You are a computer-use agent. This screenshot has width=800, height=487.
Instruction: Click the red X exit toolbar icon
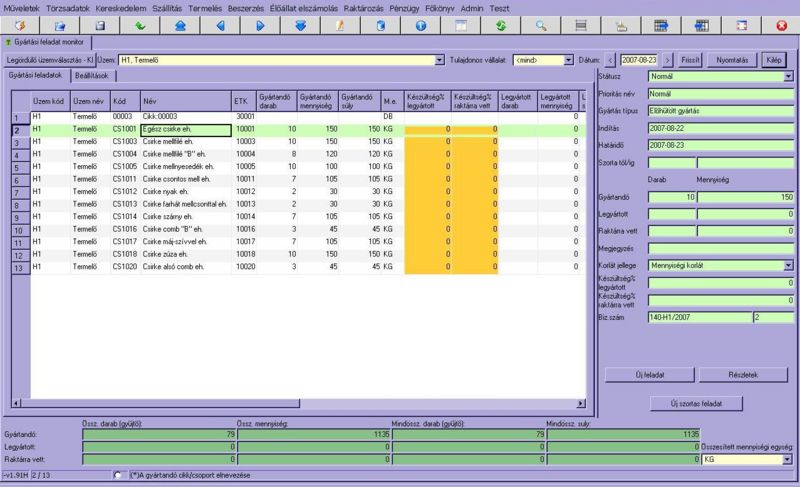(781, 25)
